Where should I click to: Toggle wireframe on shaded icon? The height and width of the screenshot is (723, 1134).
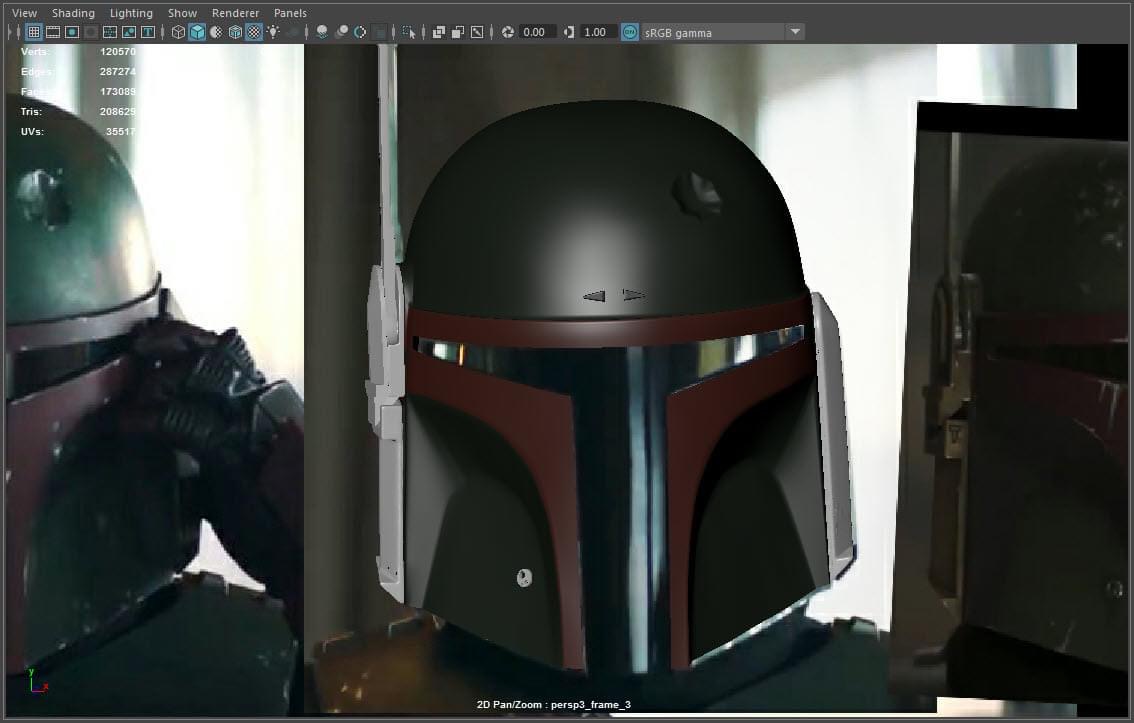(235, 32)
